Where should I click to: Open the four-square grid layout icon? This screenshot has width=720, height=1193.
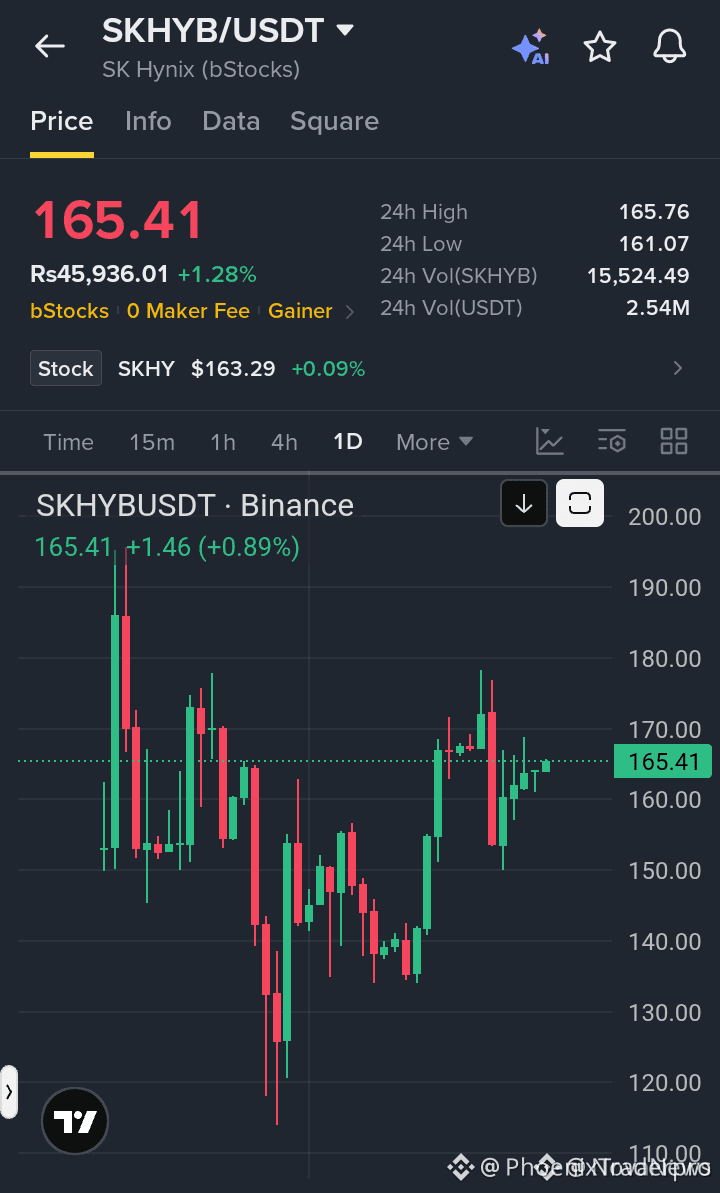click(674, 441)
